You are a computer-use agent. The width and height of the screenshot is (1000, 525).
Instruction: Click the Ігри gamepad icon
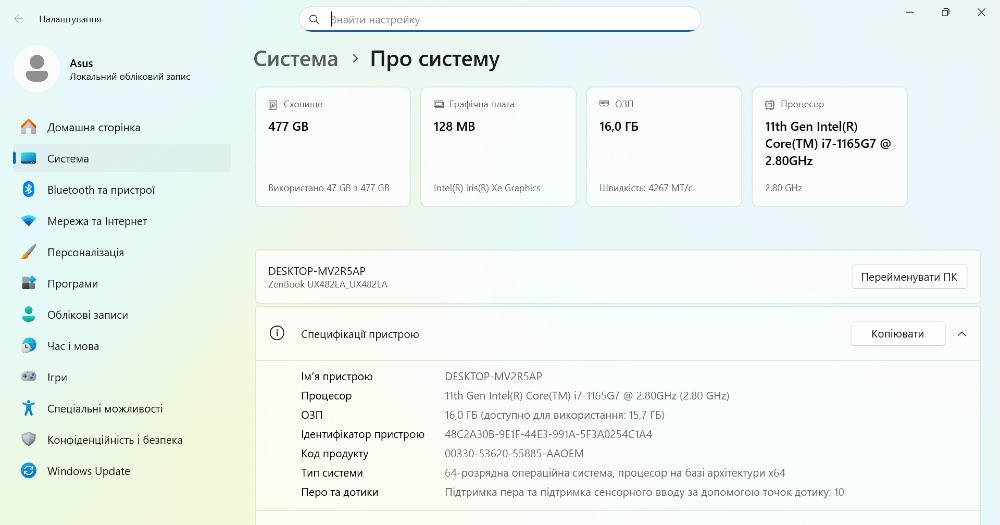(29, 377)
